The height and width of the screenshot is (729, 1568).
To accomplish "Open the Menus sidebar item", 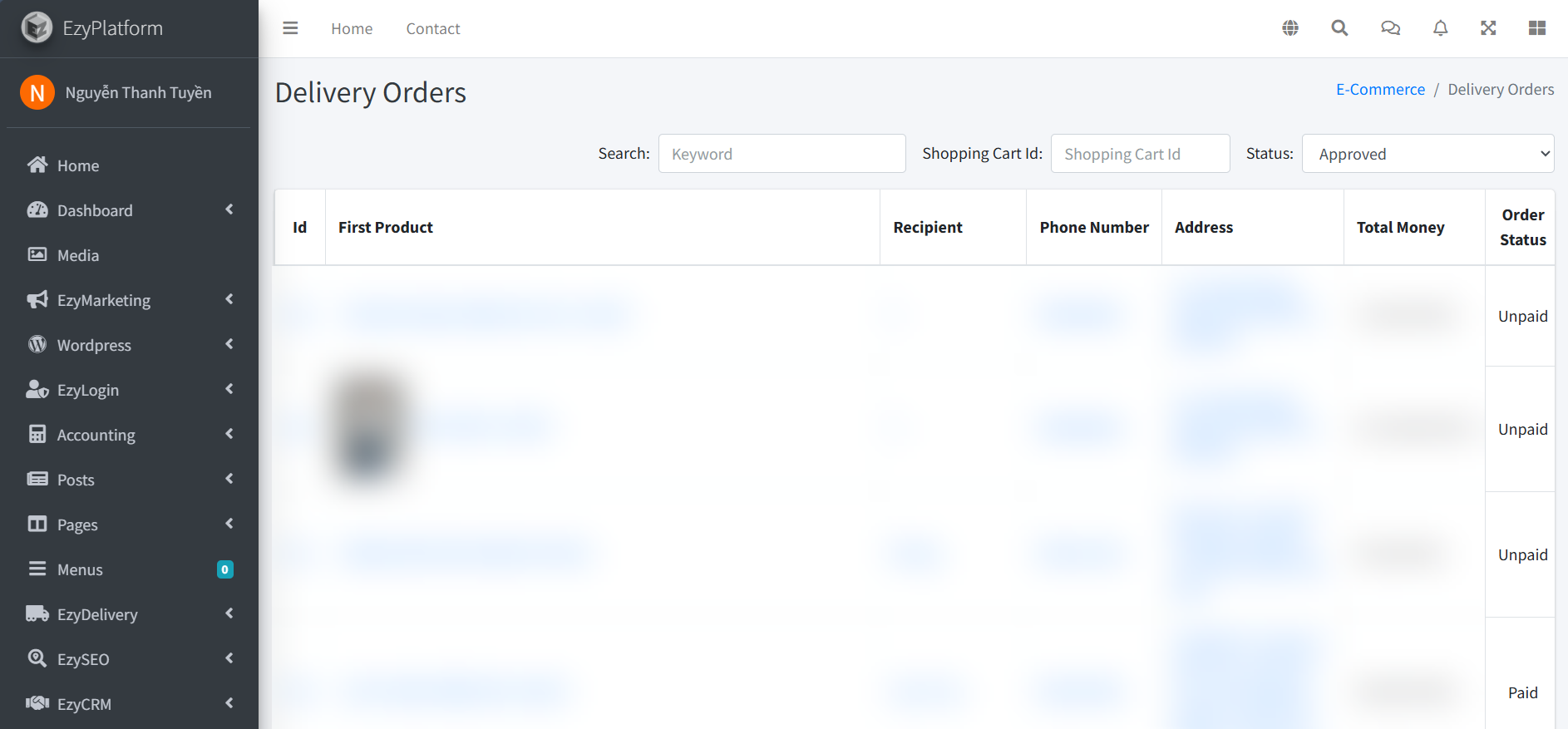I will tap(129, 569).
